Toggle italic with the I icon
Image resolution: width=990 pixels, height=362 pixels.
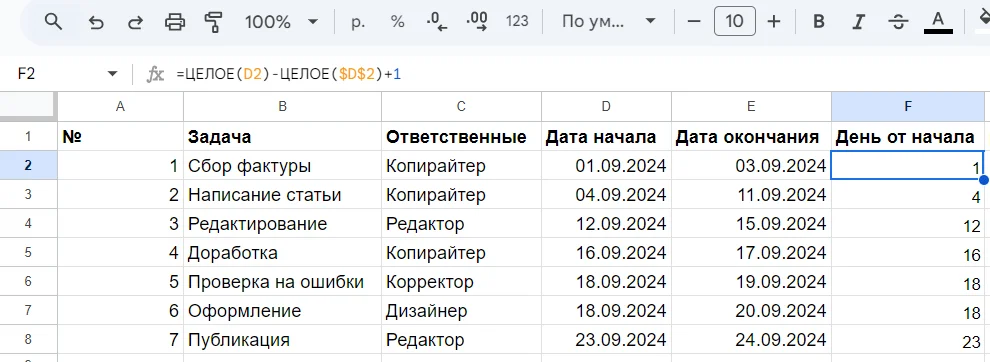[x=858, y=22]
